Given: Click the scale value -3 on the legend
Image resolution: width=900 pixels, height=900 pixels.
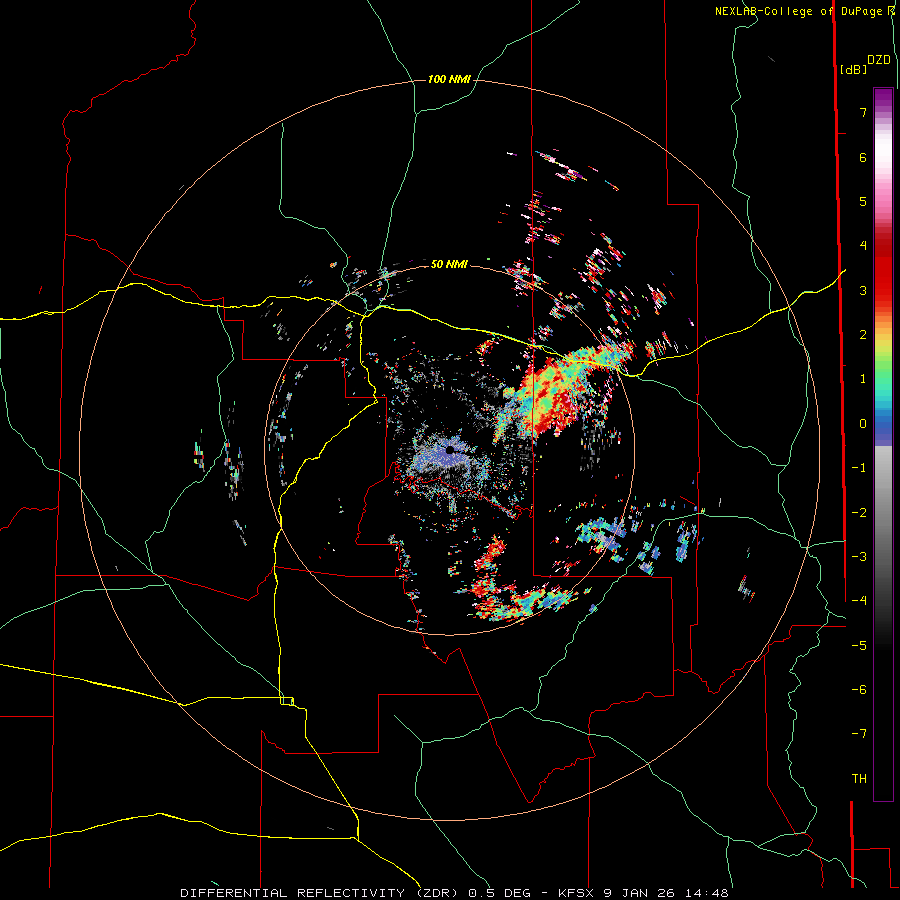Looking at the screenshot, I should 859,556.
